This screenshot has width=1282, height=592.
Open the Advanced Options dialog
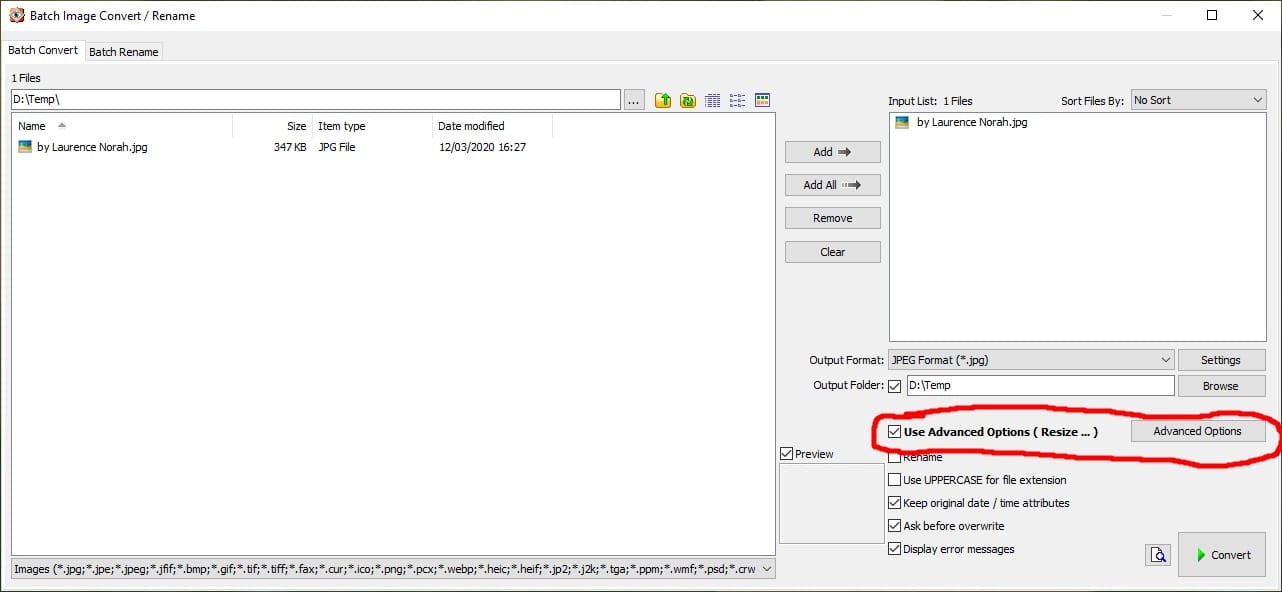coord(1198,430)
